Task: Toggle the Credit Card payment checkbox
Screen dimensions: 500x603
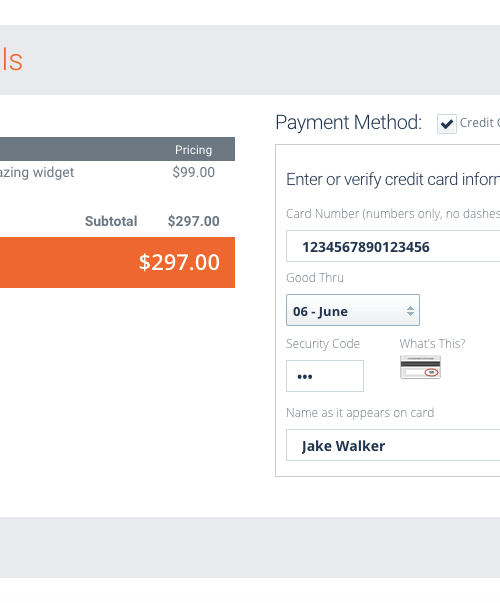Action: coord(447,124)
